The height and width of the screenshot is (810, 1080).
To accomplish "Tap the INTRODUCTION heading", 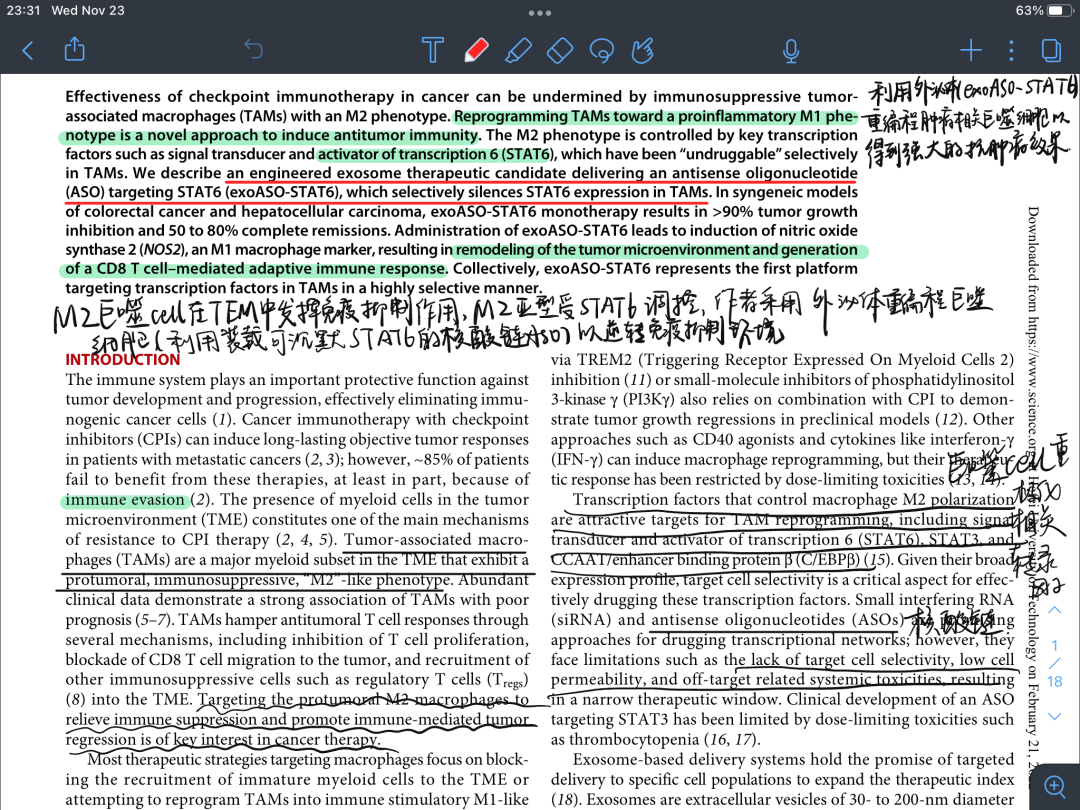I will coord(123,360).
